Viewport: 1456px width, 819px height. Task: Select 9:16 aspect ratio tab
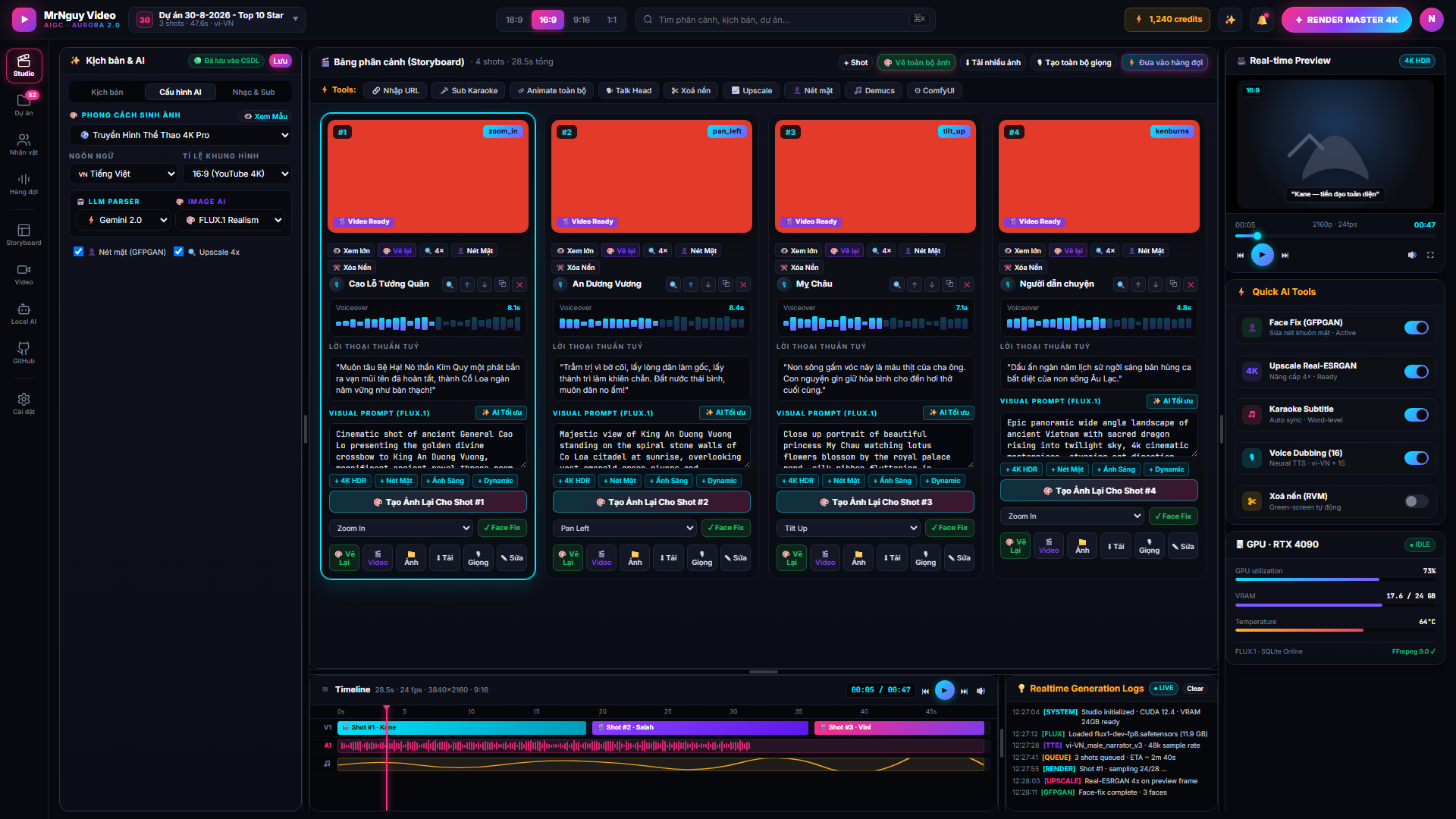[581, 20]
